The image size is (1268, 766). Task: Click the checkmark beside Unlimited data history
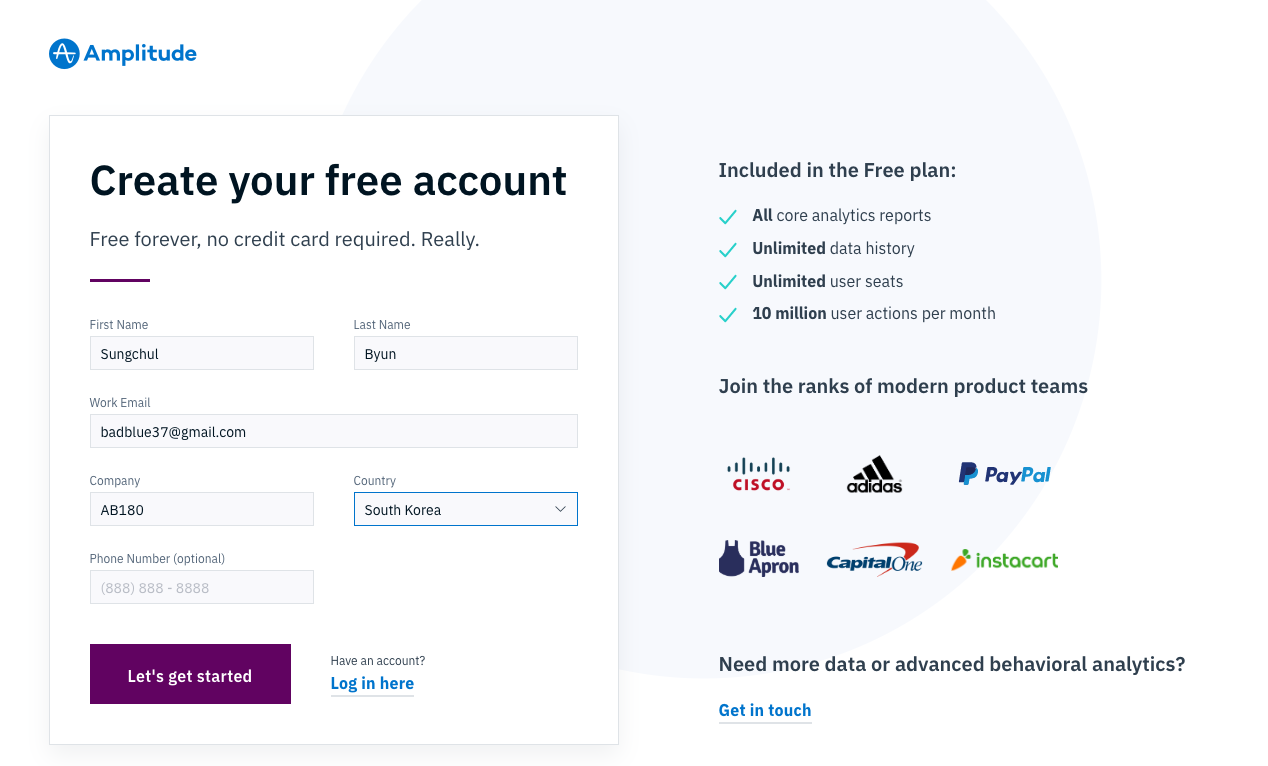728,249
